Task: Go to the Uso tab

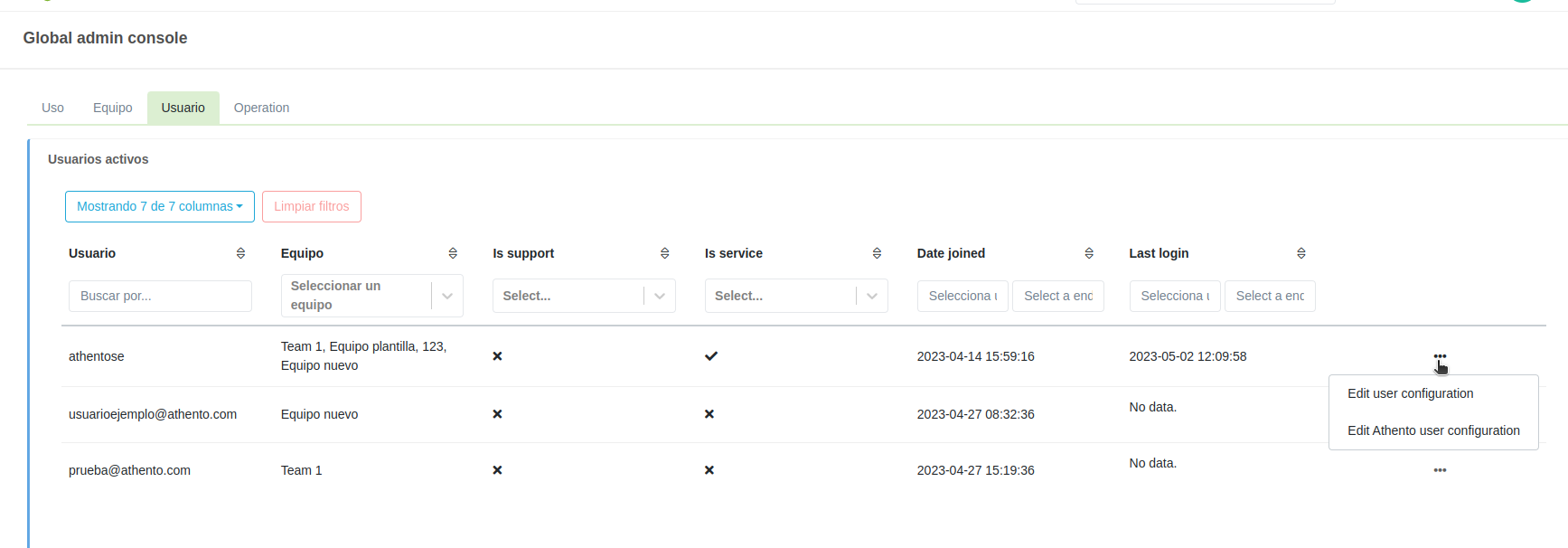Action: [52, 108]
